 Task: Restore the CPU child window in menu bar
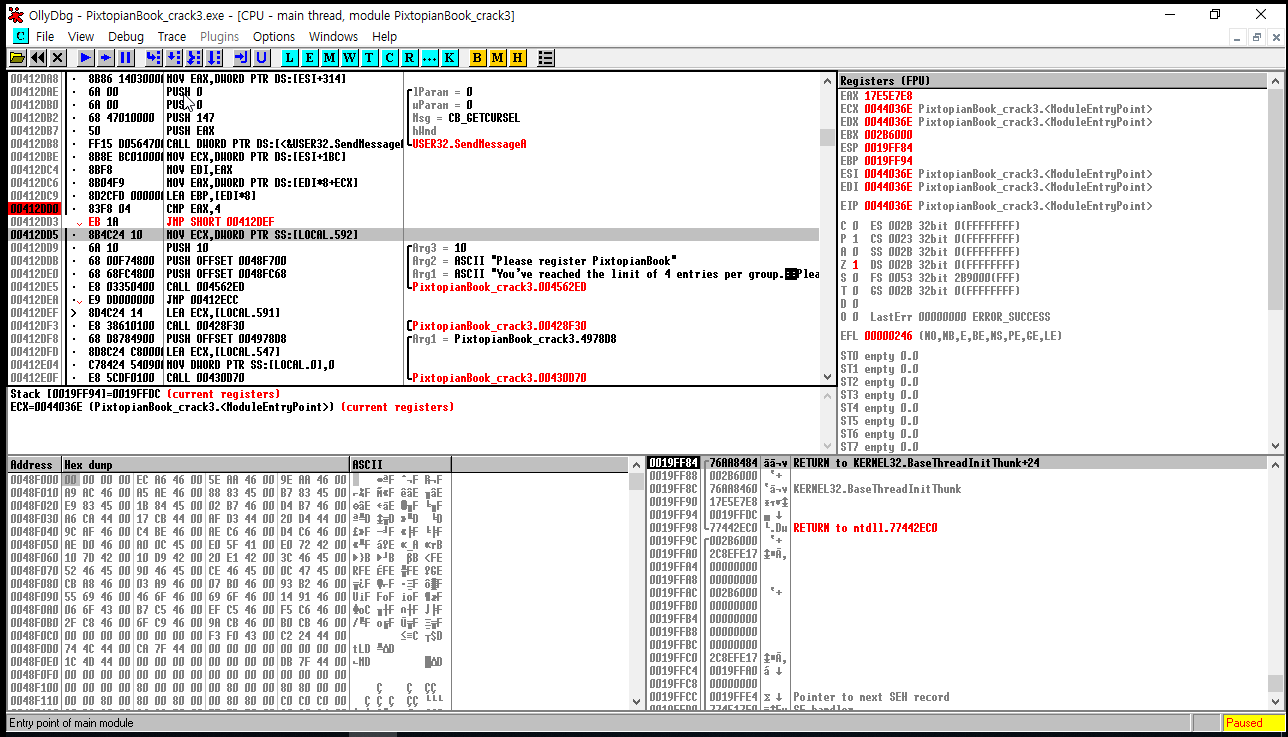point(1256,37)
